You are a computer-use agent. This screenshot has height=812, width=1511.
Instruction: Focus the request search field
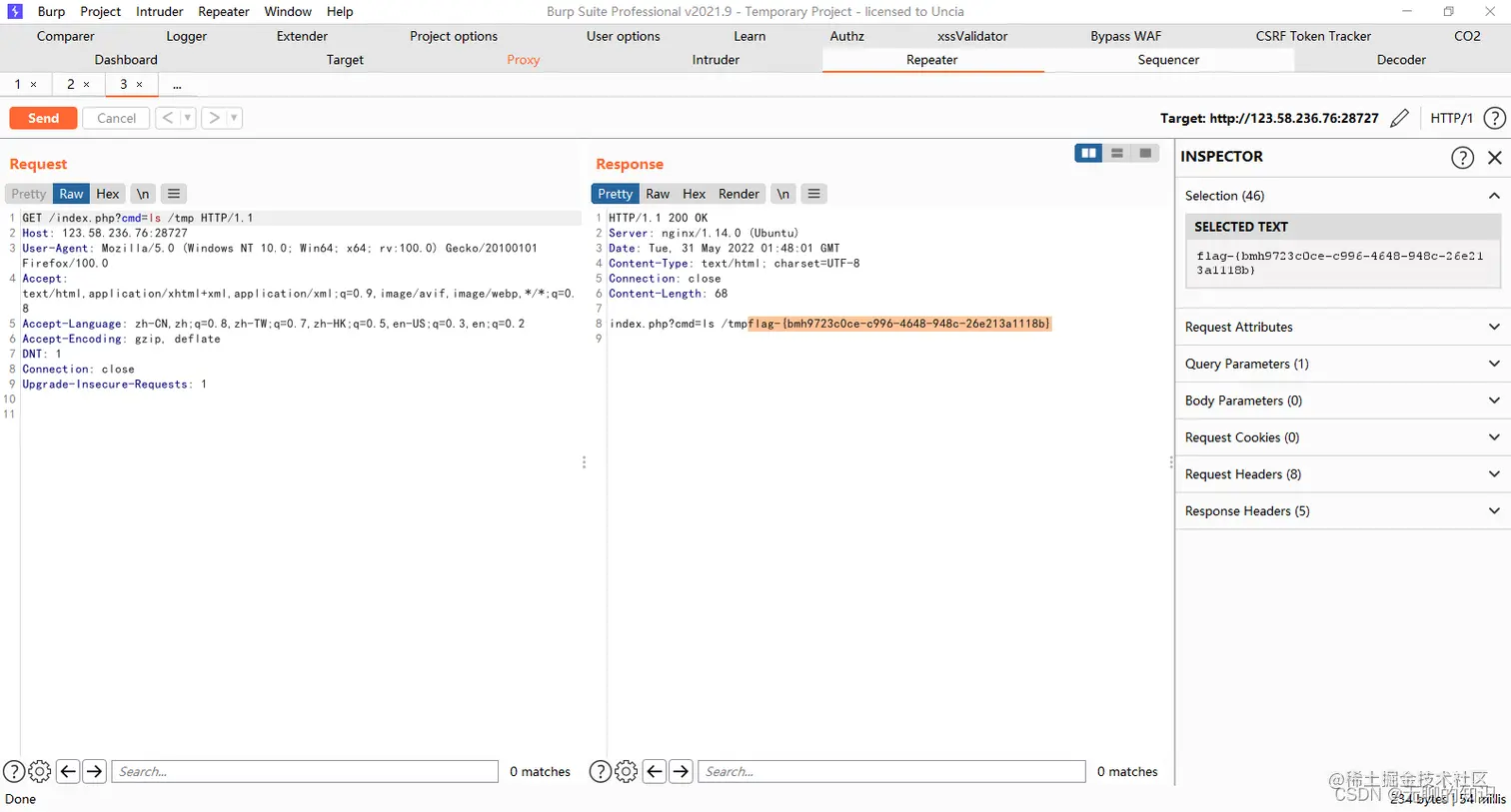tap(305, 771)
